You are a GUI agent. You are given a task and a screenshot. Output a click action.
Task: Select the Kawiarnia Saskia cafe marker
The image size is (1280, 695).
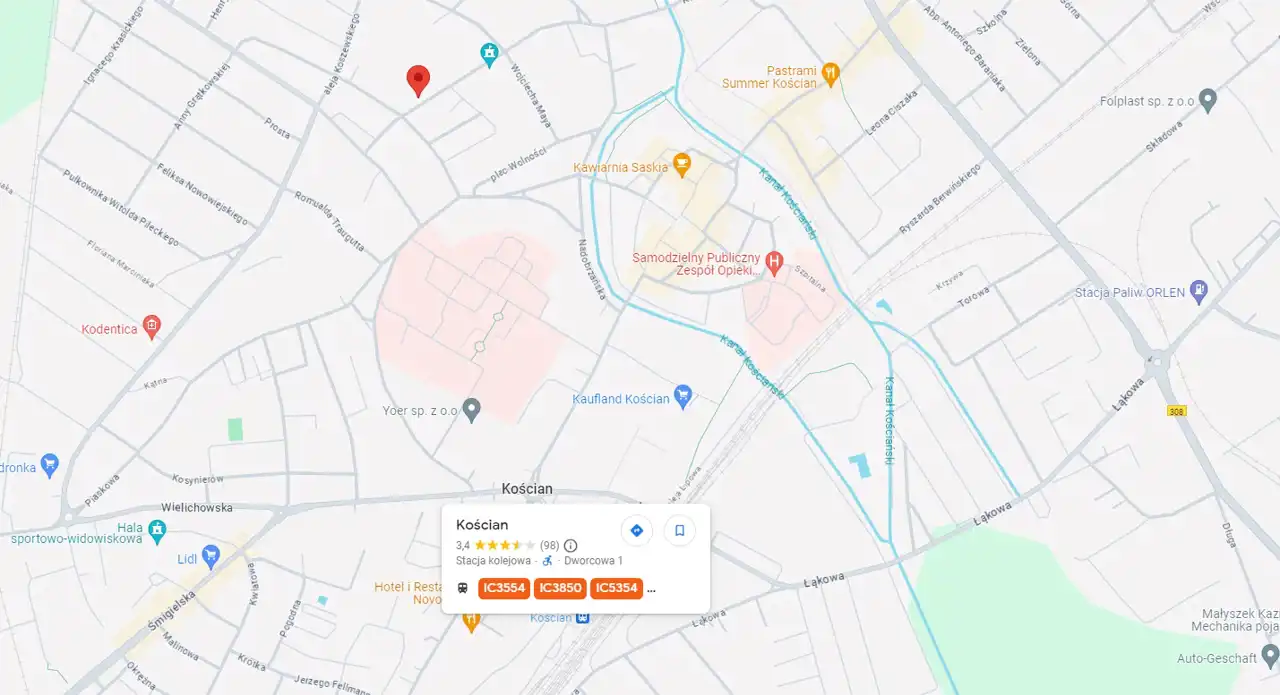(682, 162)
